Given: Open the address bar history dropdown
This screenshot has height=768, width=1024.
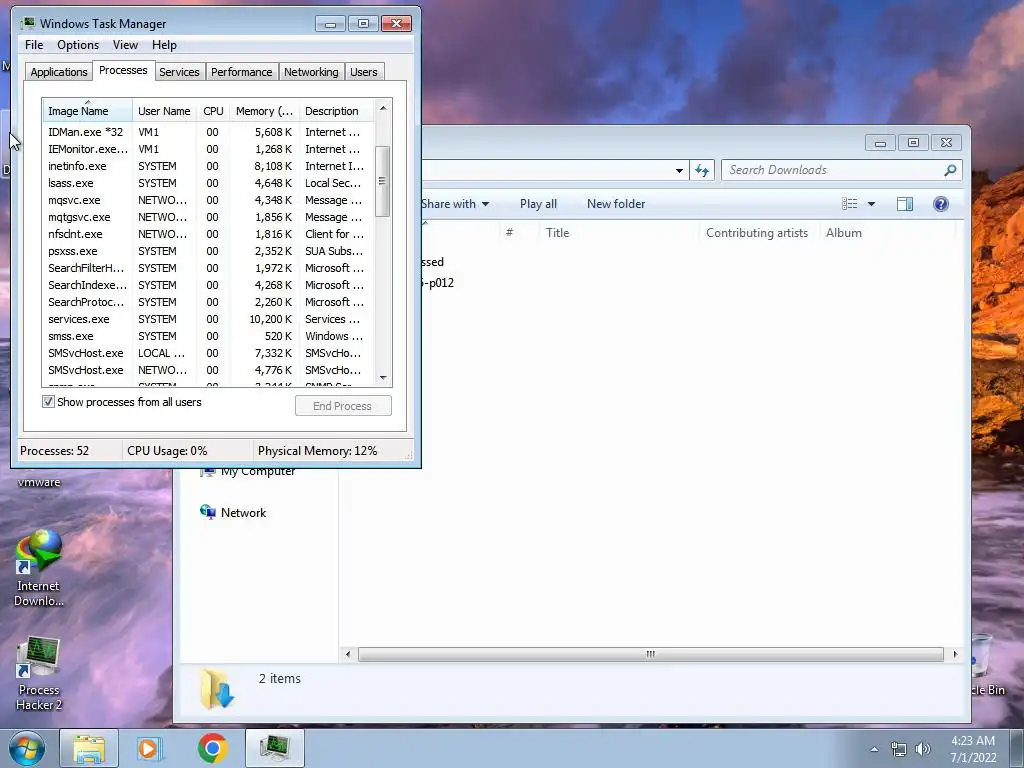Looking at the screenshot, I should tap(679, 170).
